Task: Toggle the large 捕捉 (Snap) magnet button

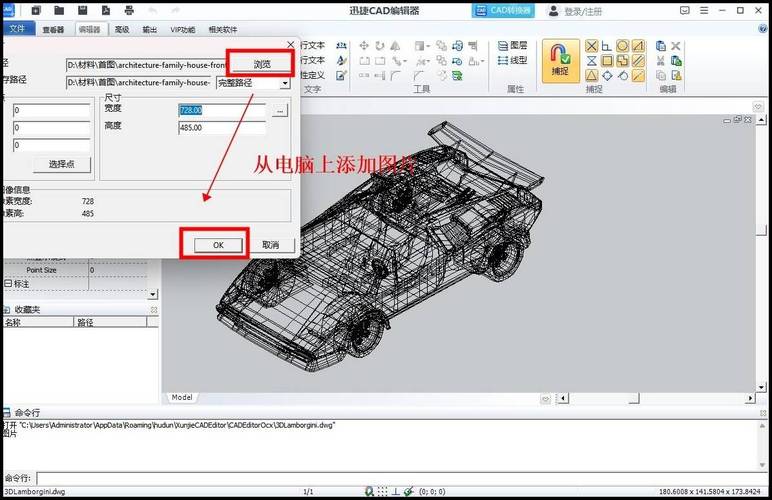Action: click(560, 61)
